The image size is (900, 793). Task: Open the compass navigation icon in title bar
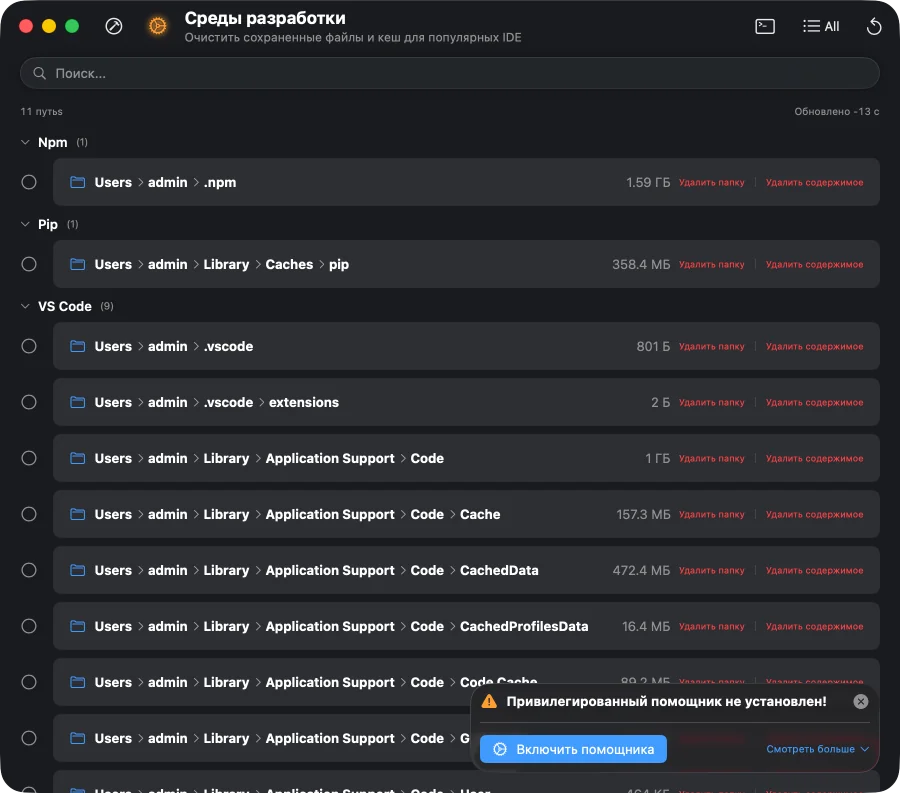click(114, 26)
